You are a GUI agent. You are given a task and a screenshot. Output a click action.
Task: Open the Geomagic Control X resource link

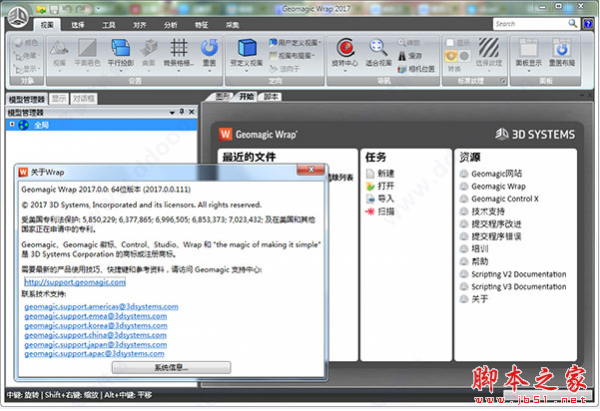coord(505,199)
